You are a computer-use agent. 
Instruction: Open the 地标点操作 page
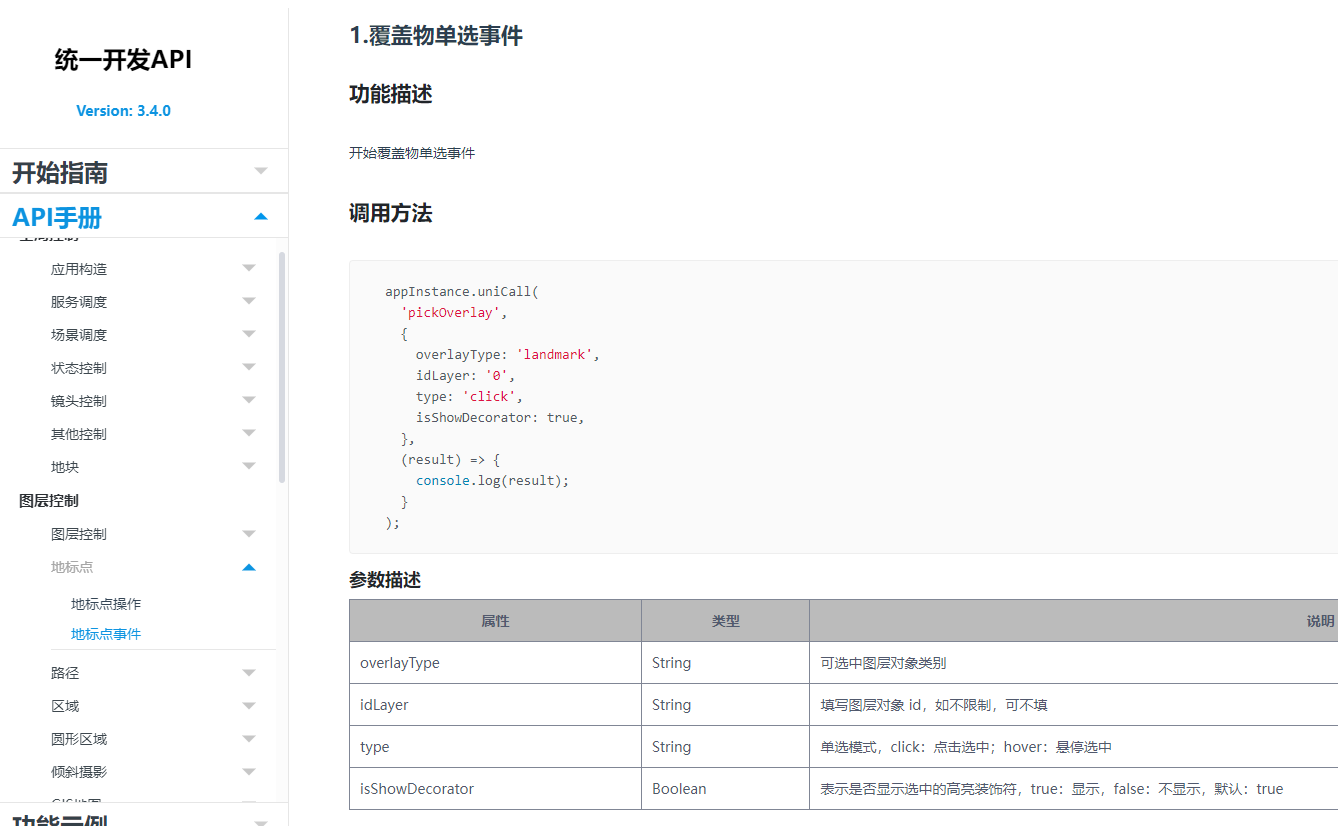[x=106, y=604]
